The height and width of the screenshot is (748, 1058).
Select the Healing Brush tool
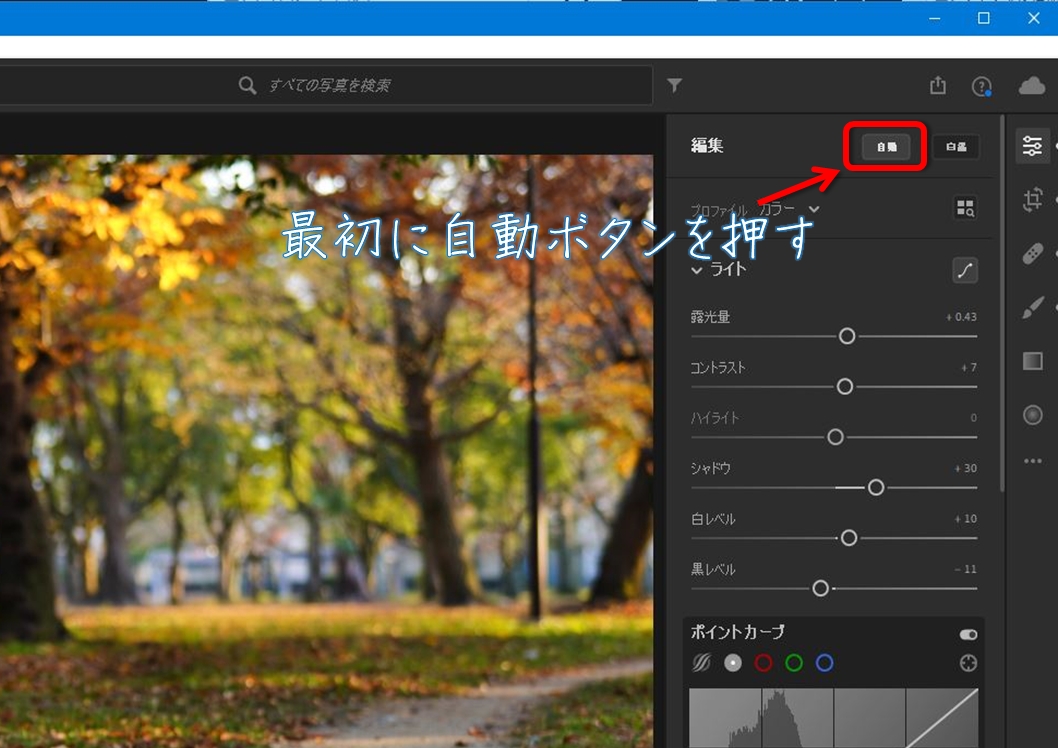coord(1032,254)
